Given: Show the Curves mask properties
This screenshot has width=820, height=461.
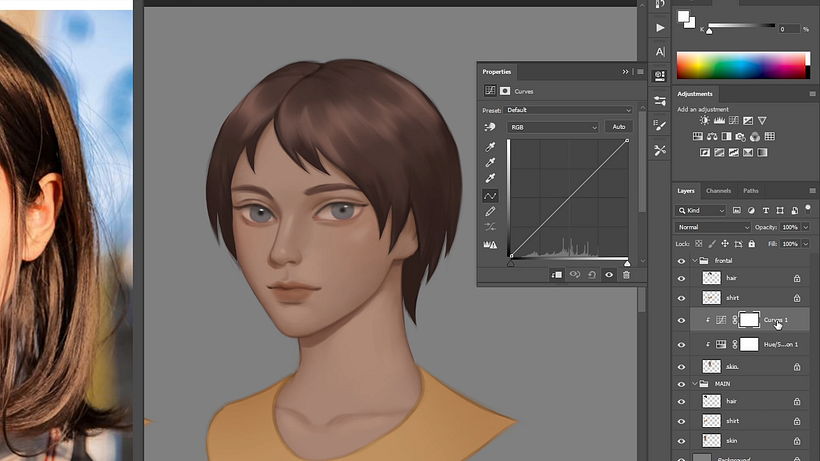Looking at the screenshot, I should coord(505,91).
